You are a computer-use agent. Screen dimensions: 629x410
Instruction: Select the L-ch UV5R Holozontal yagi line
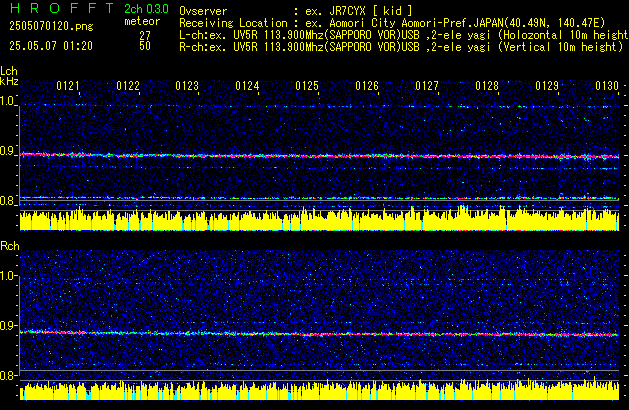[404, 35]
